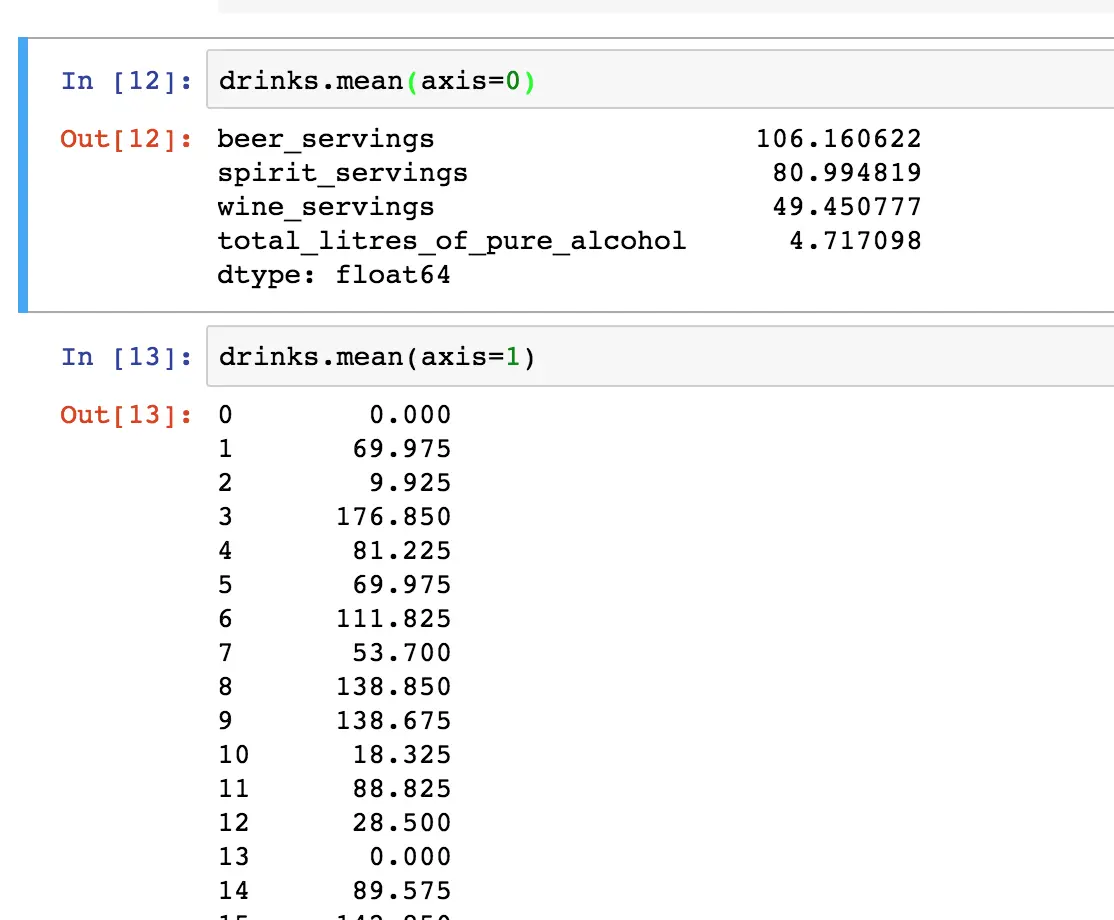
Task: Click the blue selected-cell bar of cell 12
Action: pos(23,175)
